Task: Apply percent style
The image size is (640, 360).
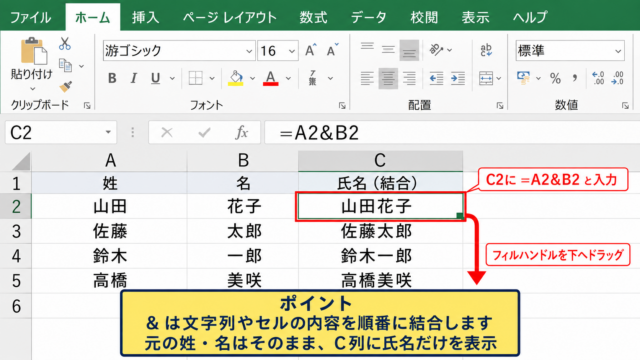Action: 555,78
